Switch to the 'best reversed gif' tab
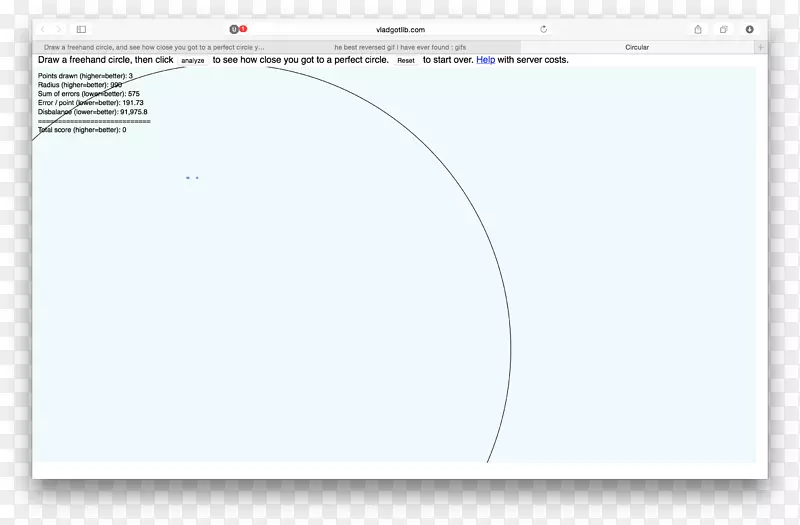 (399, 47)
